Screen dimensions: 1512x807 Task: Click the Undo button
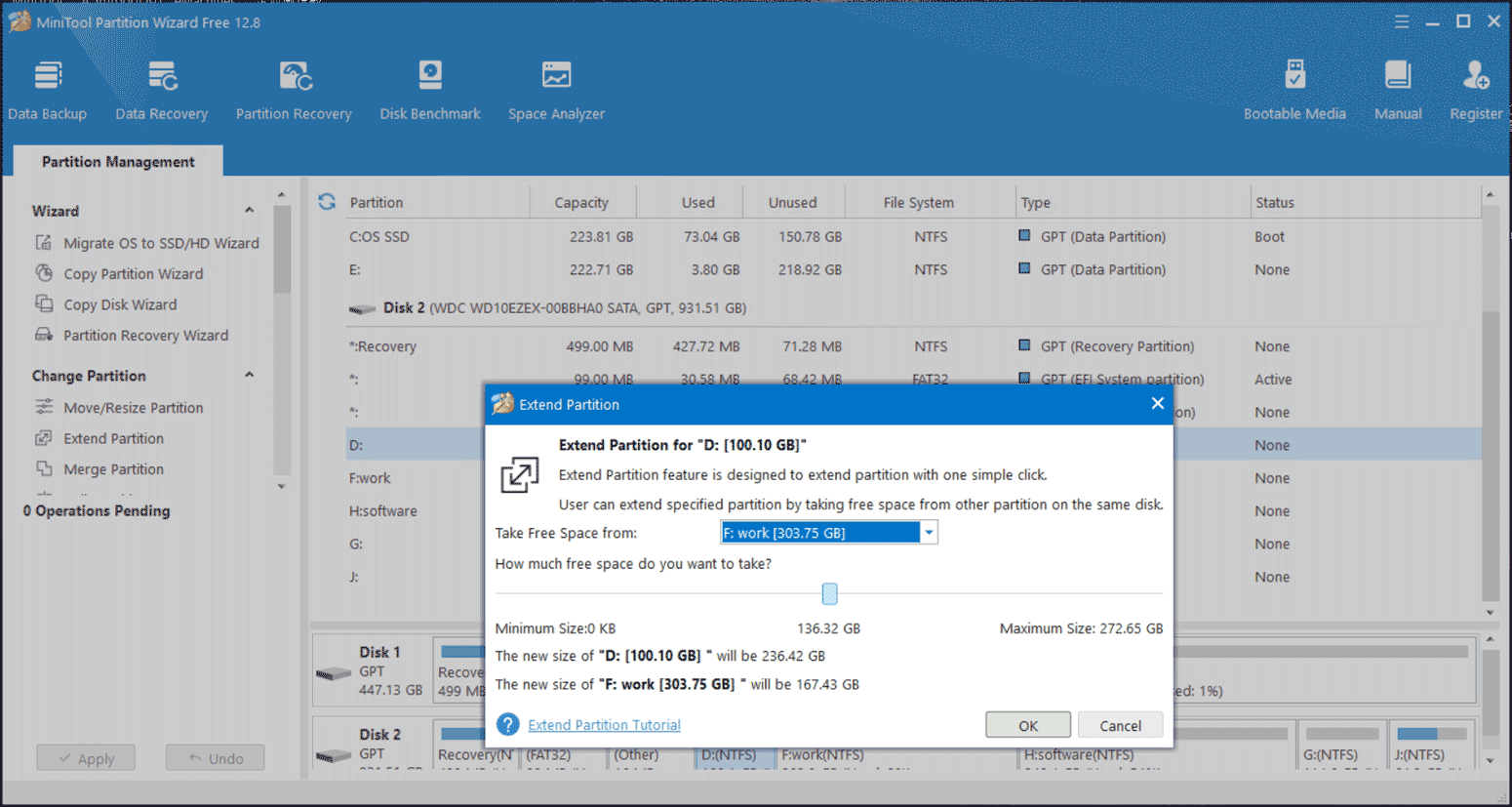point(215,758)
